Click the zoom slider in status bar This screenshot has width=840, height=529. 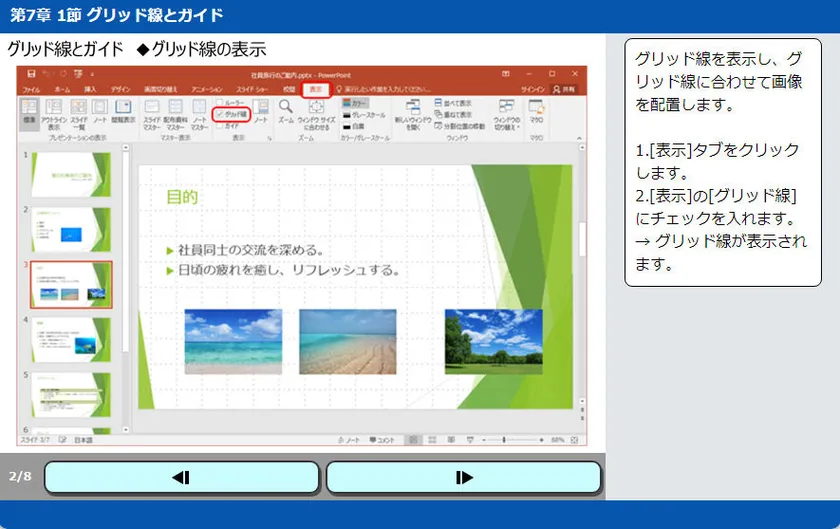[x=504, y=440]
